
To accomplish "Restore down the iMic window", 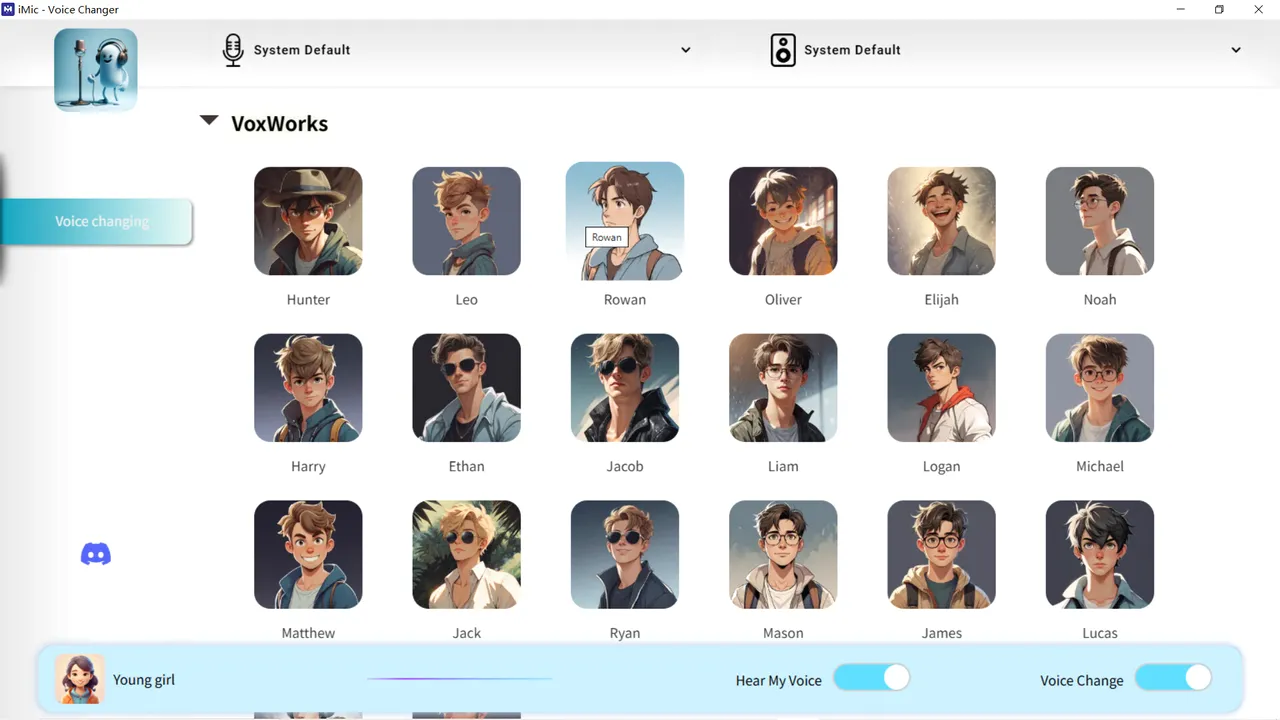I will point(1219,9).
